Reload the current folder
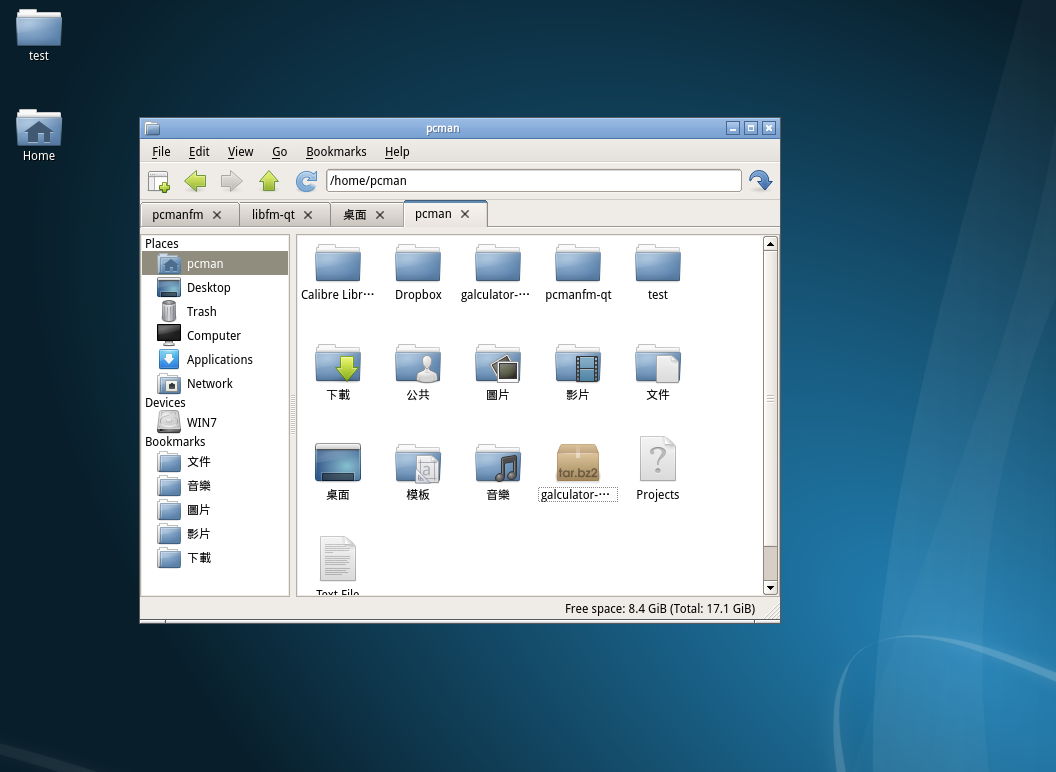The width and height of the screenshot is (1056, 772). pos(306,181)
